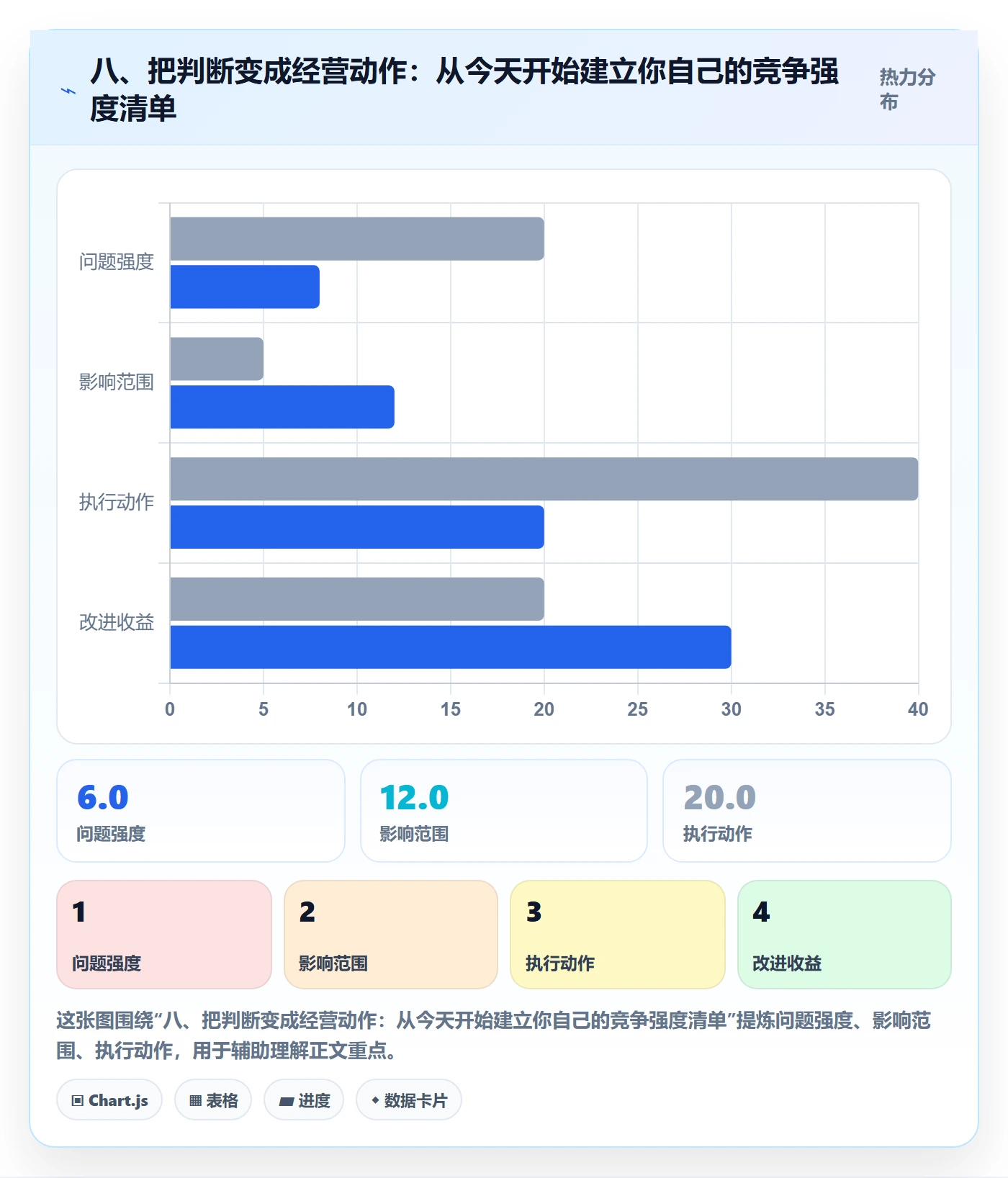Click the blue bar for 问题强度
The width and height of the screenshot is (1008, 1178).
(x=245, y=287)
